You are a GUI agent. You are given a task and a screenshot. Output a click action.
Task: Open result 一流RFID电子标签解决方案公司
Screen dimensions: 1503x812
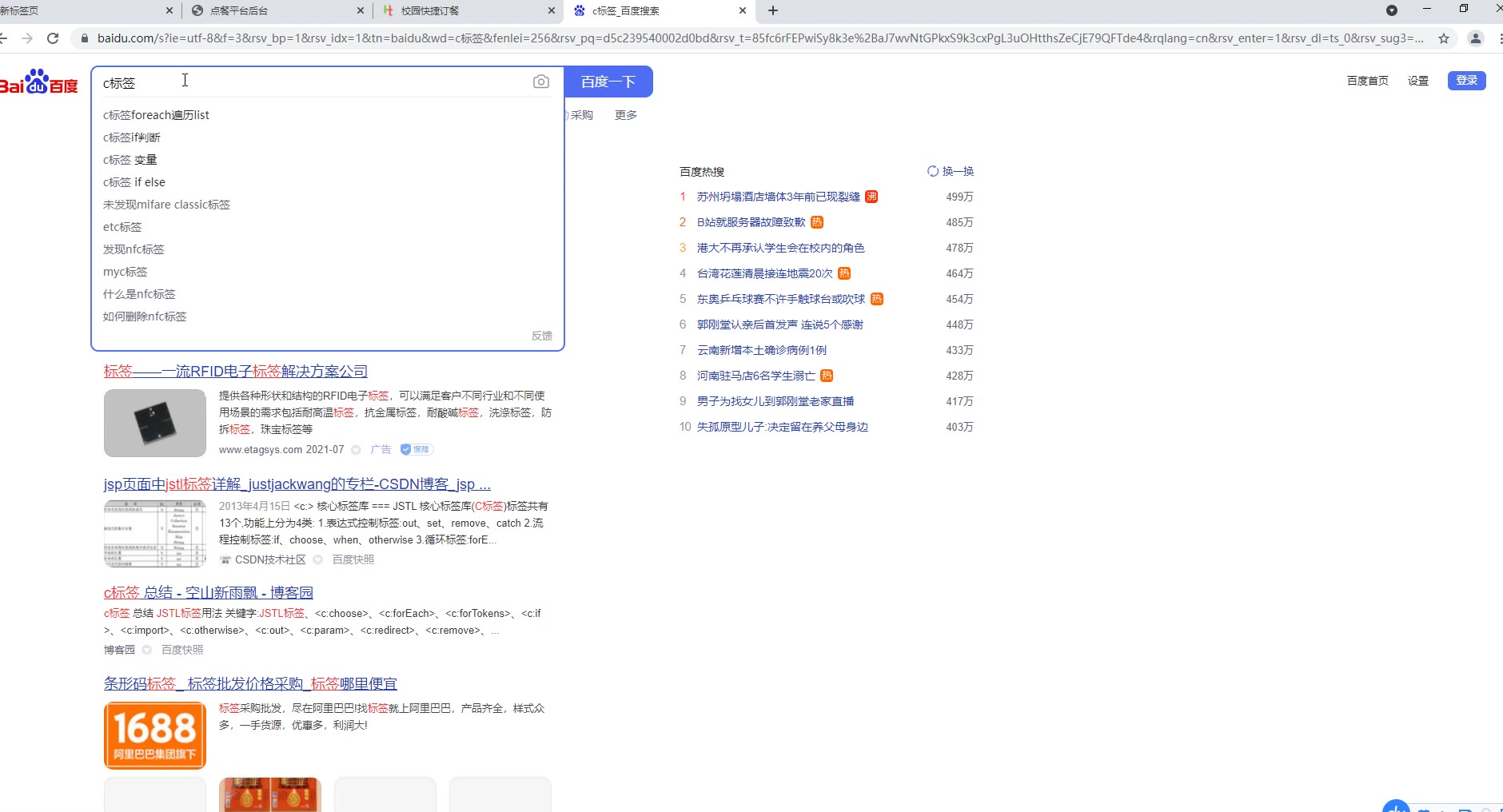click(236, 372)
